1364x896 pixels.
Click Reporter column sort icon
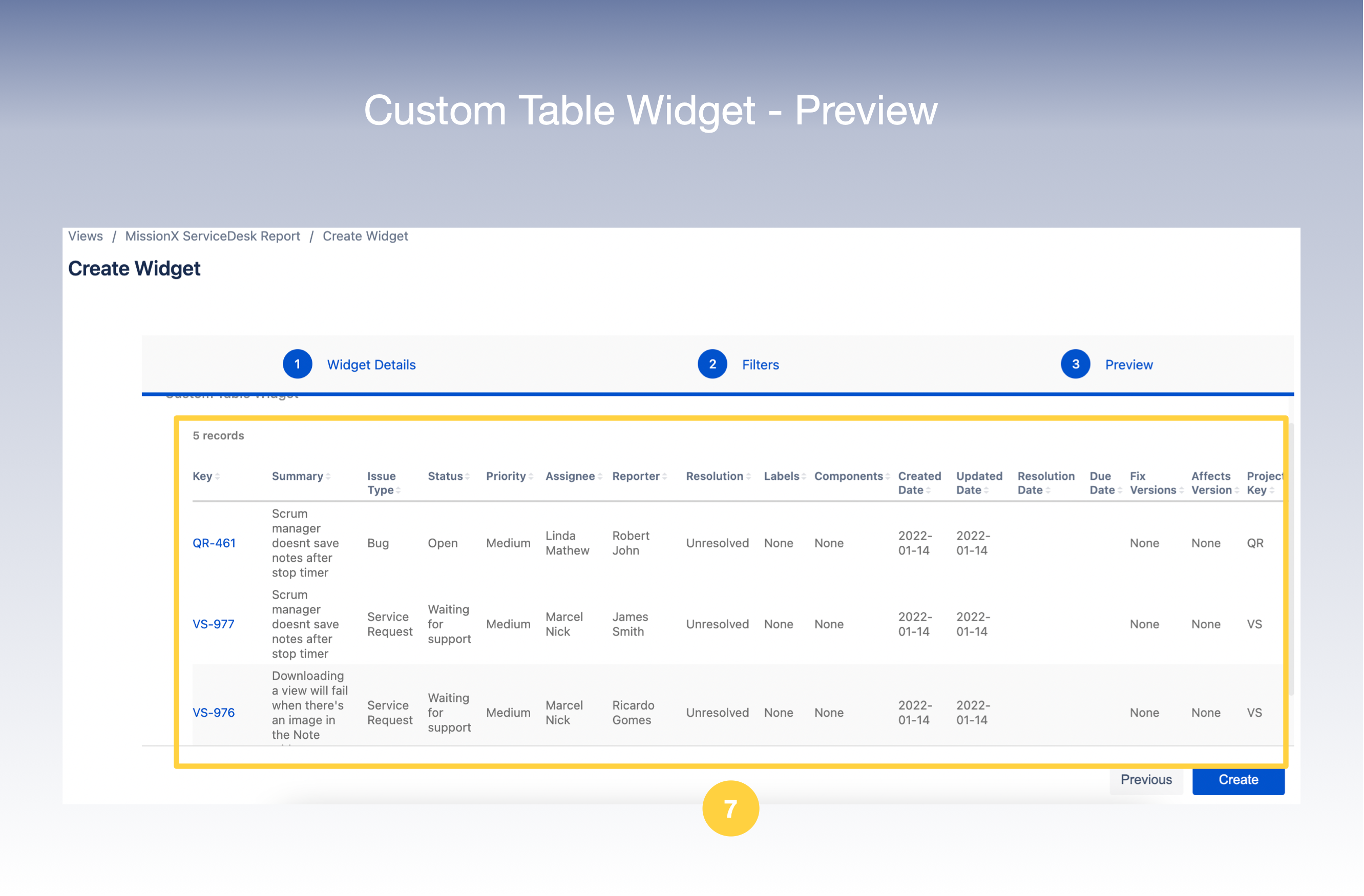[x=664, y=477]
